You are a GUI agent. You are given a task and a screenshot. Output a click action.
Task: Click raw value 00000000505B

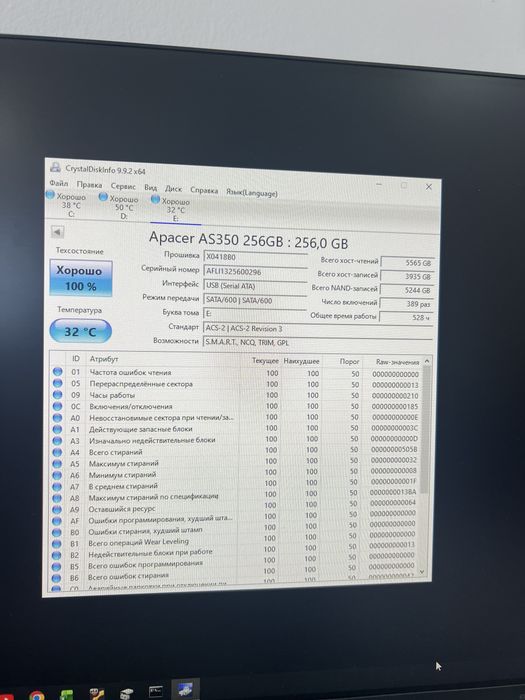tap(394, 450)
